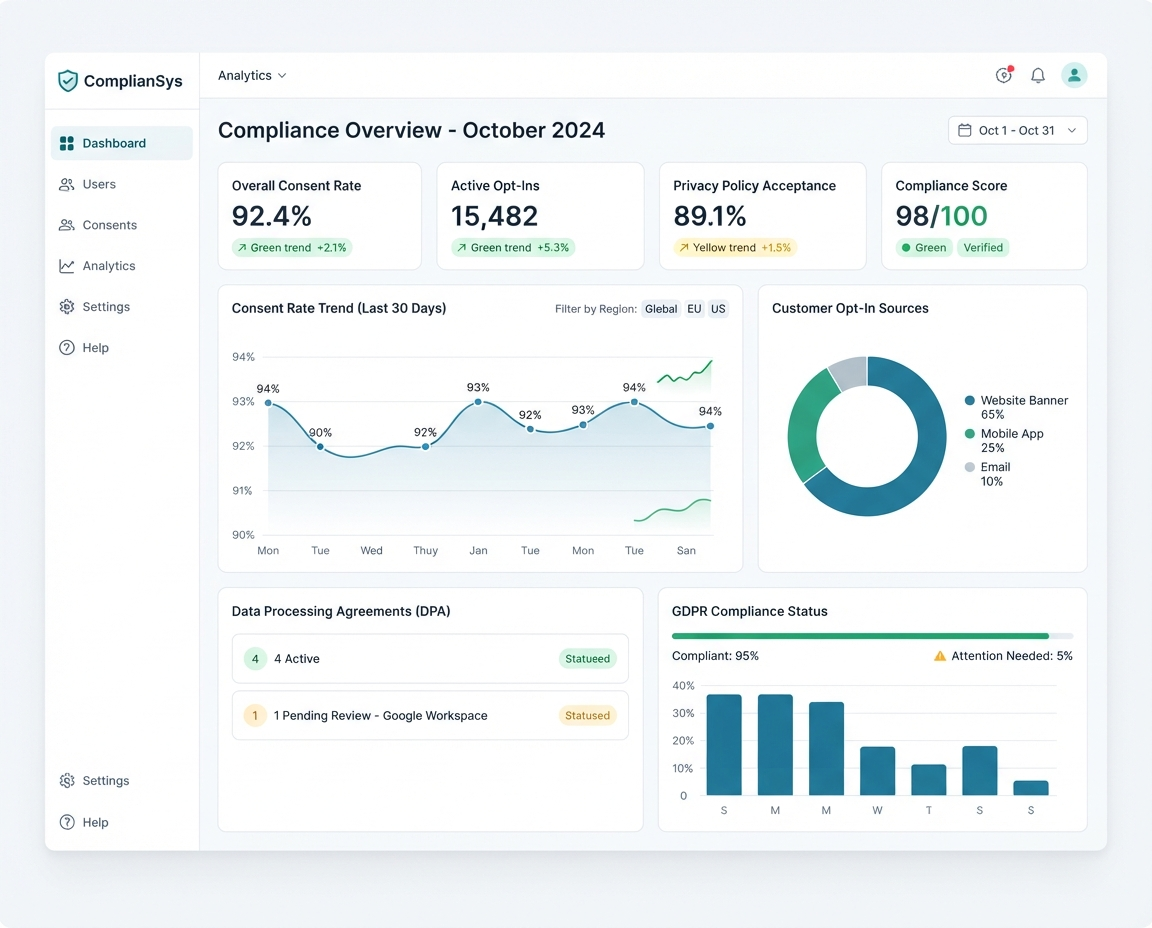
Task: Click the Verified badge
Action: coord(983,248)
